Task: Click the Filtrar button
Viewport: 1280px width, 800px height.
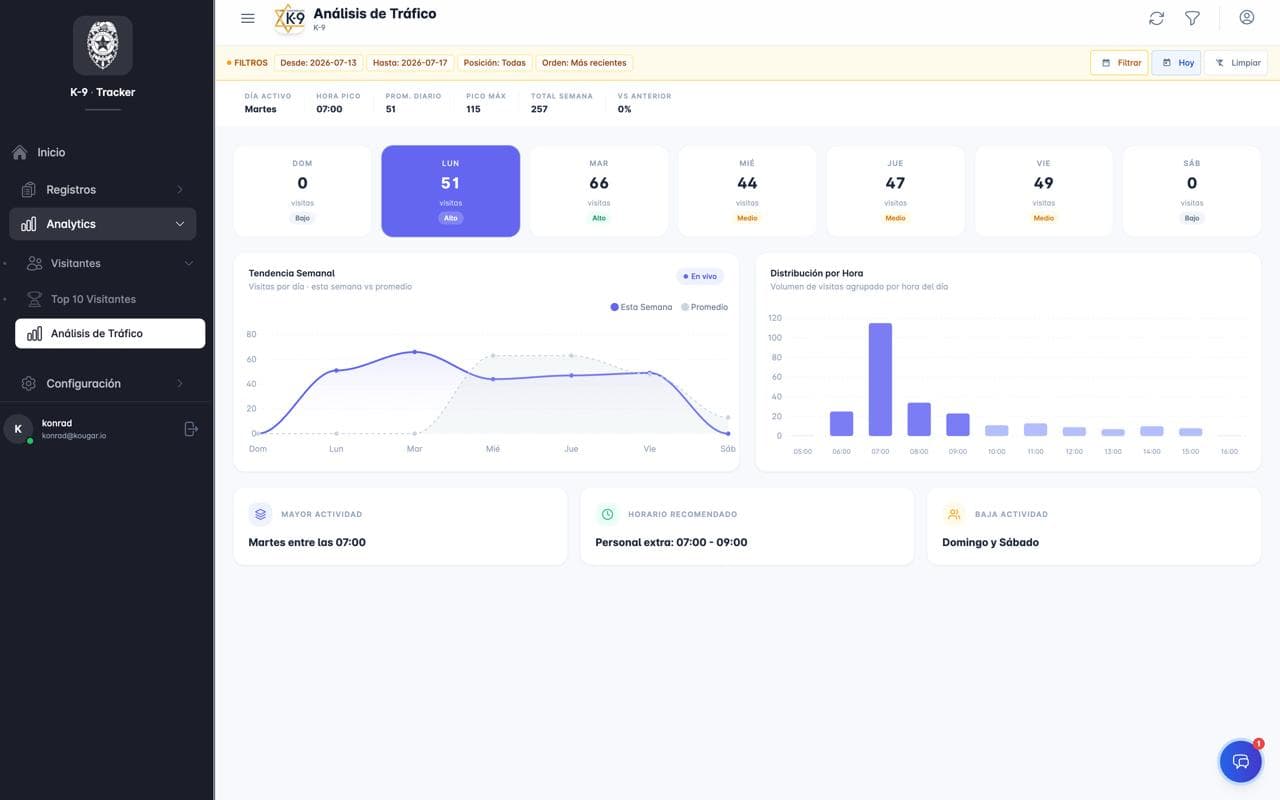Action: [1119, 63]
